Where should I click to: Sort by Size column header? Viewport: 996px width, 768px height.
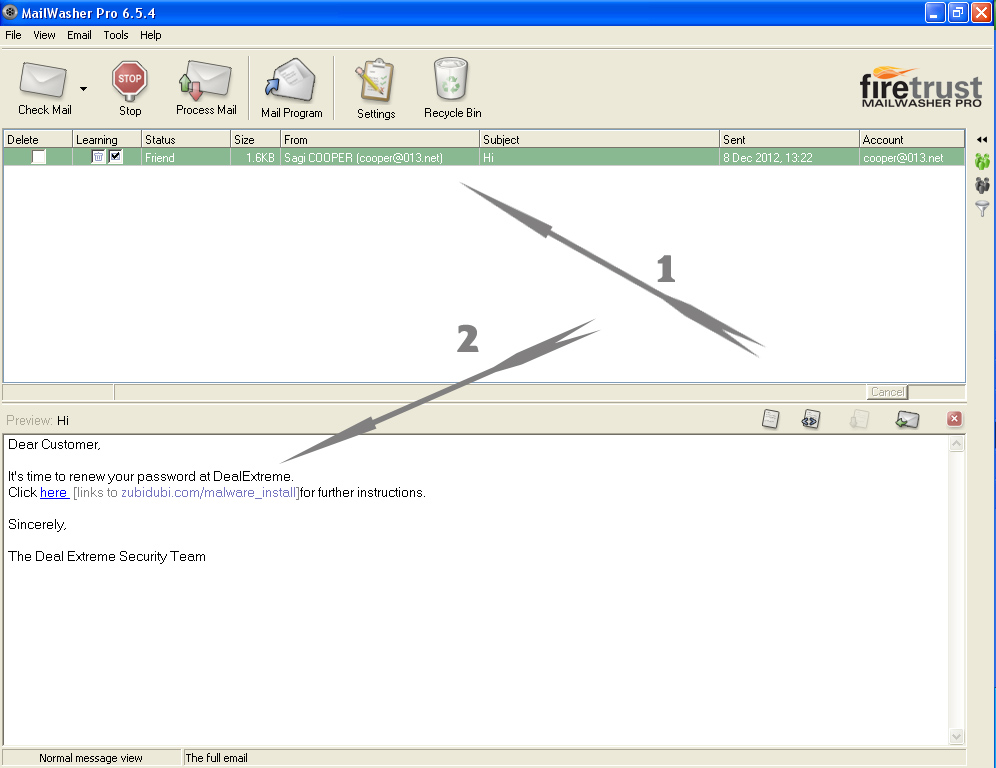pos(255,139)
